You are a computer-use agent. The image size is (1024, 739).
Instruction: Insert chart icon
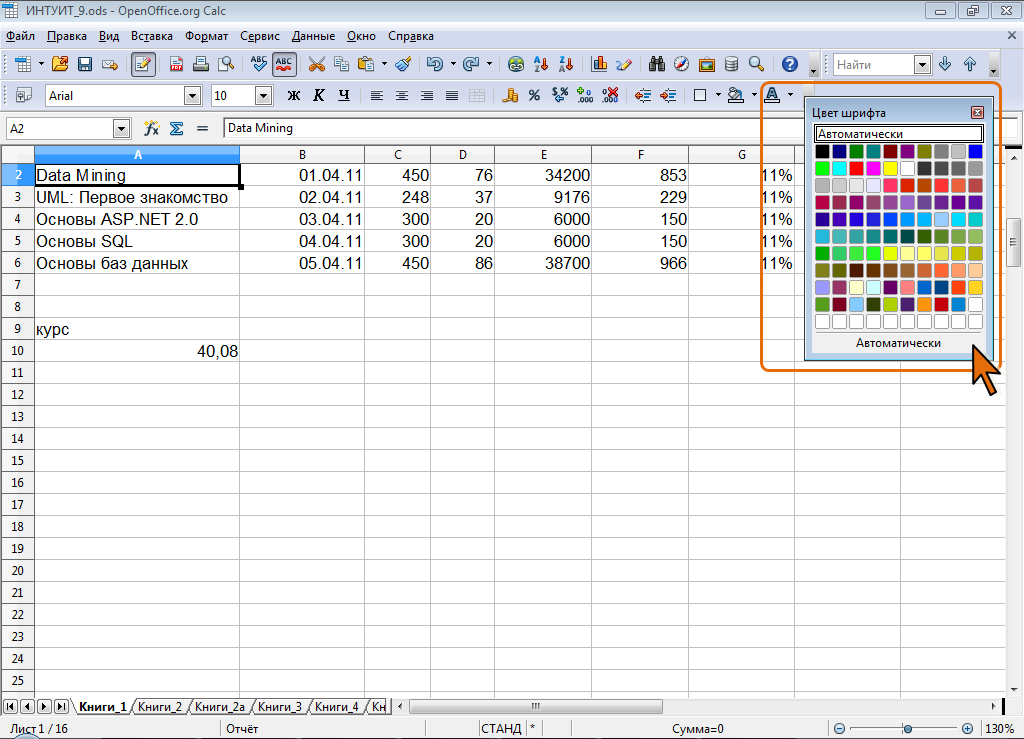click(x=598, y=64)
